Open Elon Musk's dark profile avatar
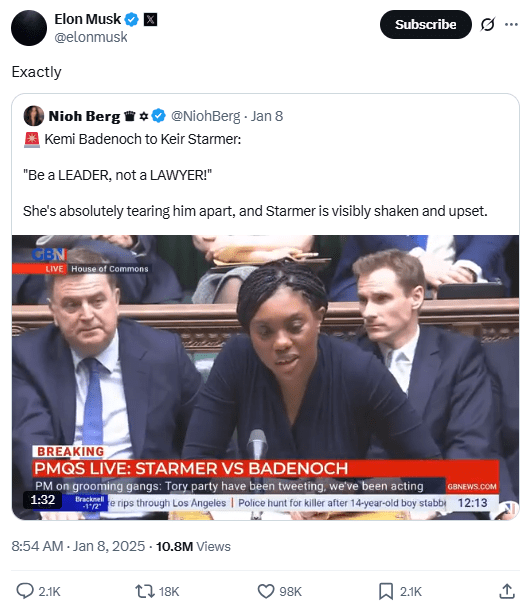Screen dimensions: 532x609 (x=29, y=28)
